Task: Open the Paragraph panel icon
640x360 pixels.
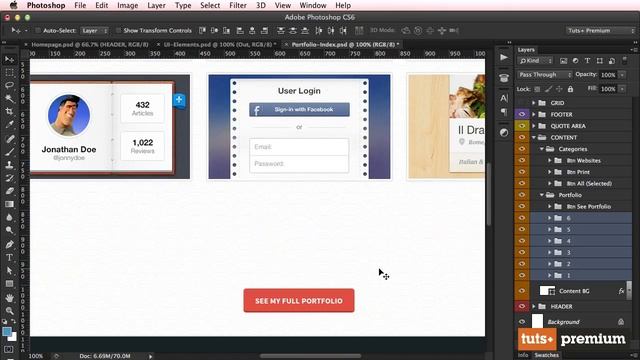Action: (504, 111)
